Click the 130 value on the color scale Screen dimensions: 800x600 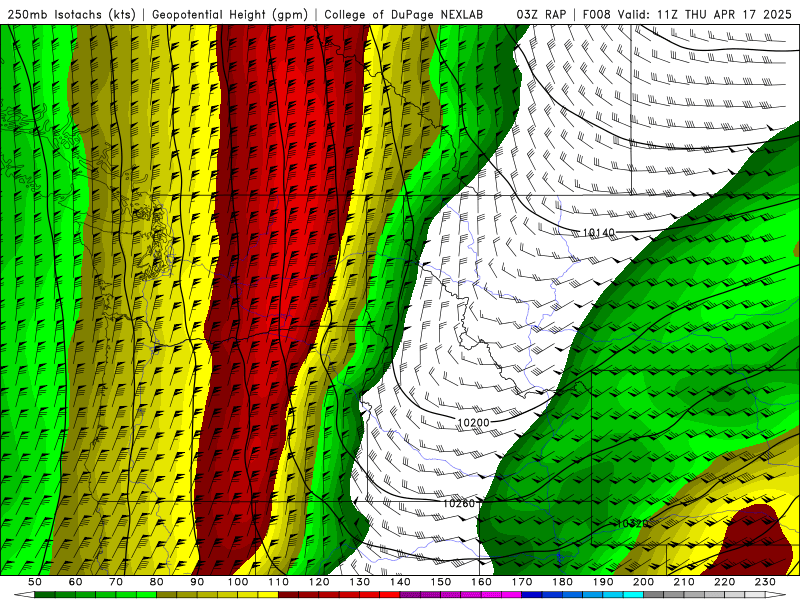(360, 582)
